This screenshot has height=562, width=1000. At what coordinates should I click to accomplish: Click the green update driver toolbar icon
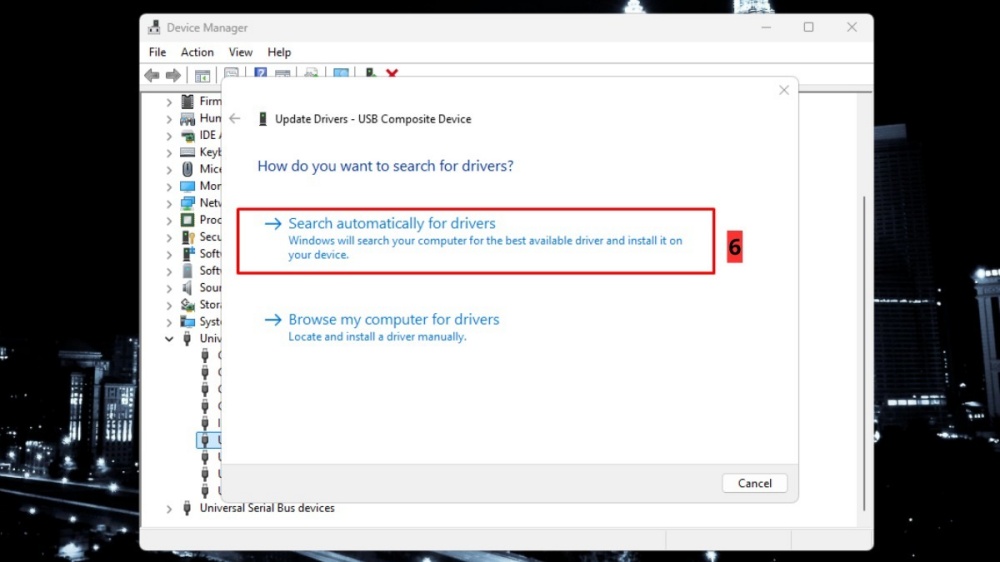pyautogui.click(x=371, y=74)
